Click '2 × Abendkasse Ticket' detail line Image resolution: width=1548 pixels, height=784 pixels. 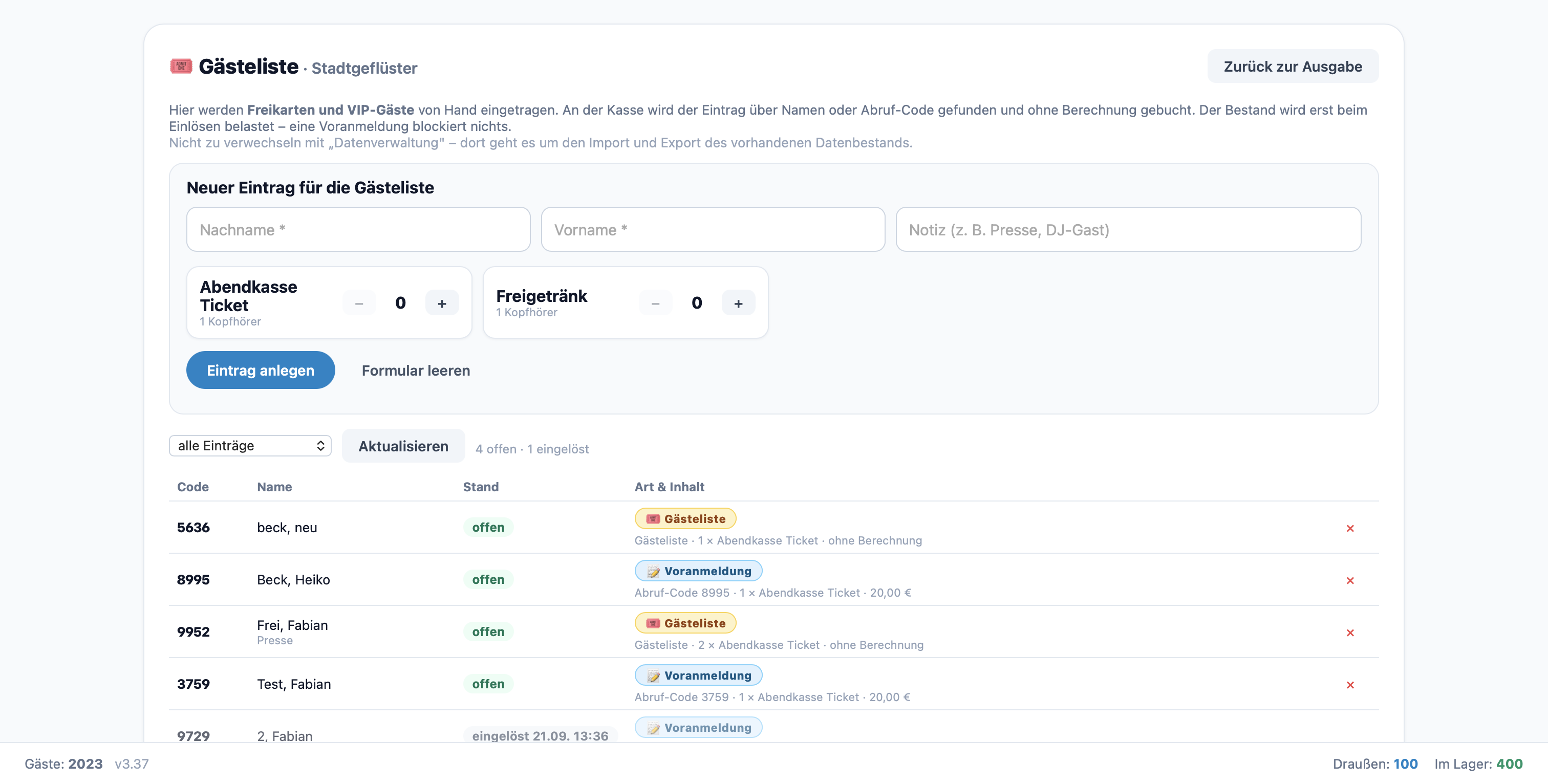coord(779,645)
